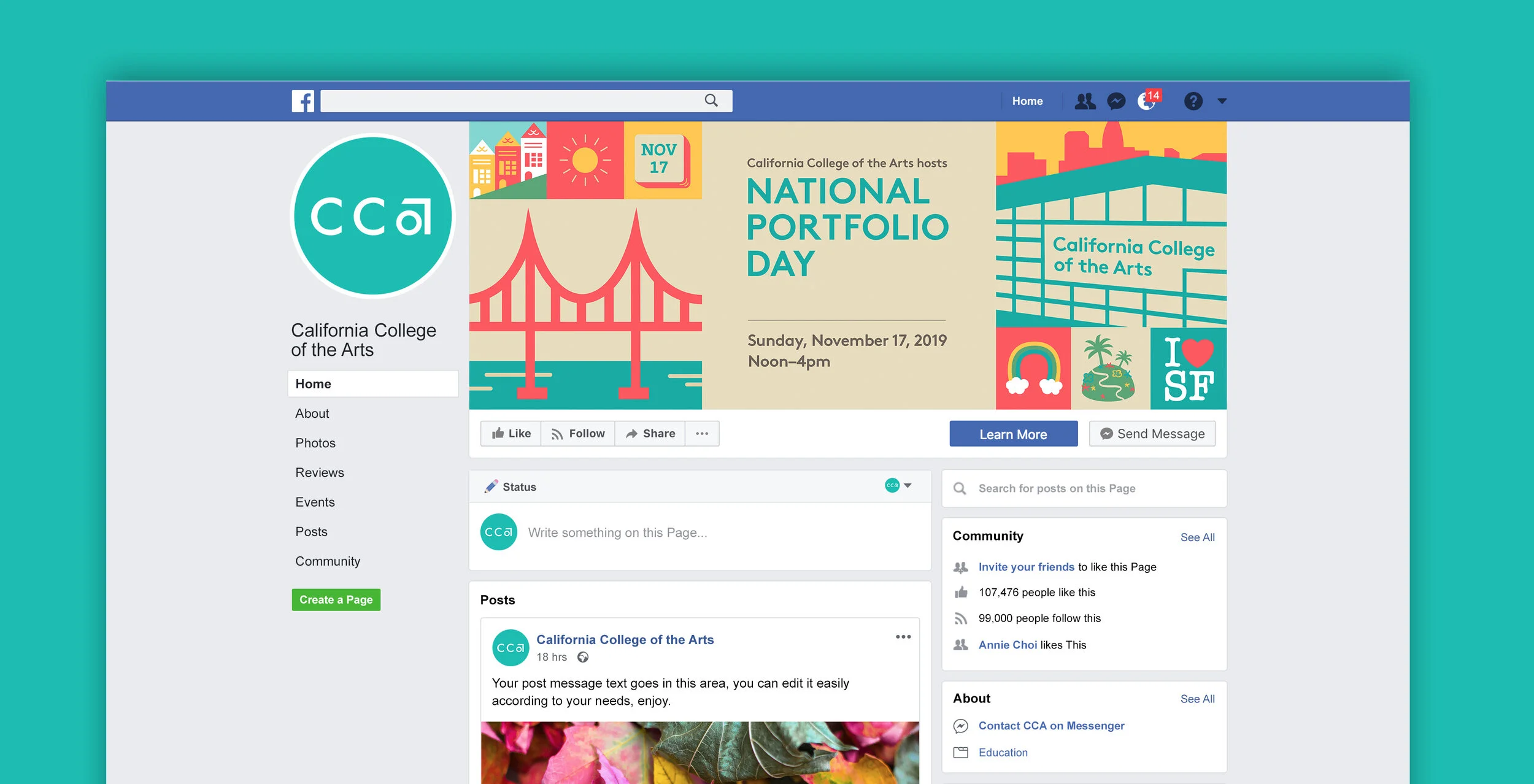Open the About sidebar item
The image size is (1534, 784).
click(312, 413)
